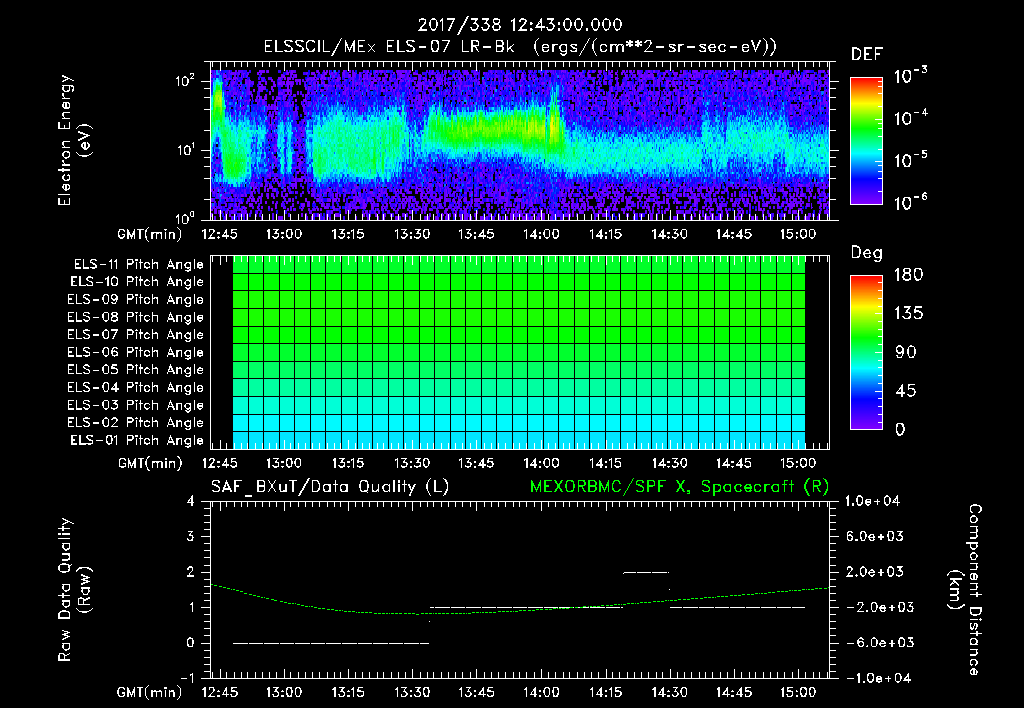Click the Electron Energy (eV) axis label

pyautogui.click(x=74, y=140)
